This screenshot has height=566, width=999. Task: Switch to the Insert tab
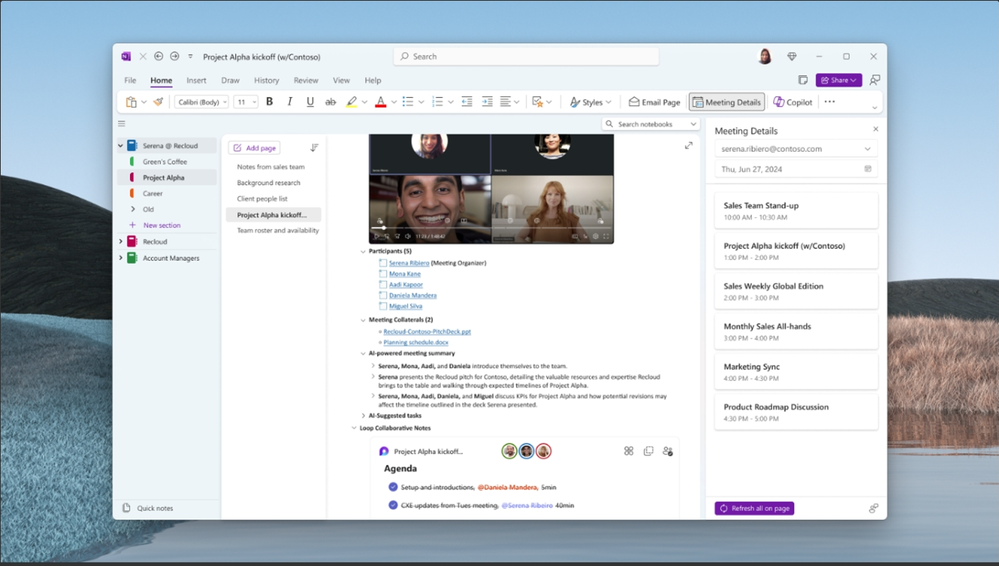pyautogui.click(x=196, y=80)
